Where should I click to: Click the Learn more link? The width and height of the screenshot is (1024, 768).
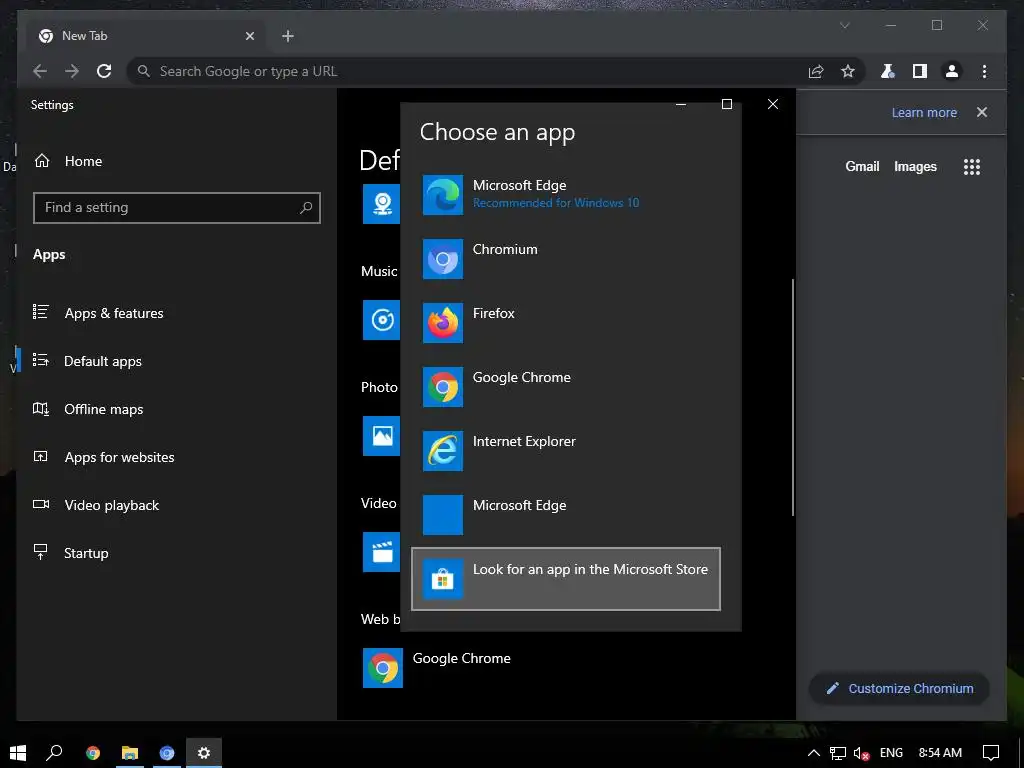point(924,112)
